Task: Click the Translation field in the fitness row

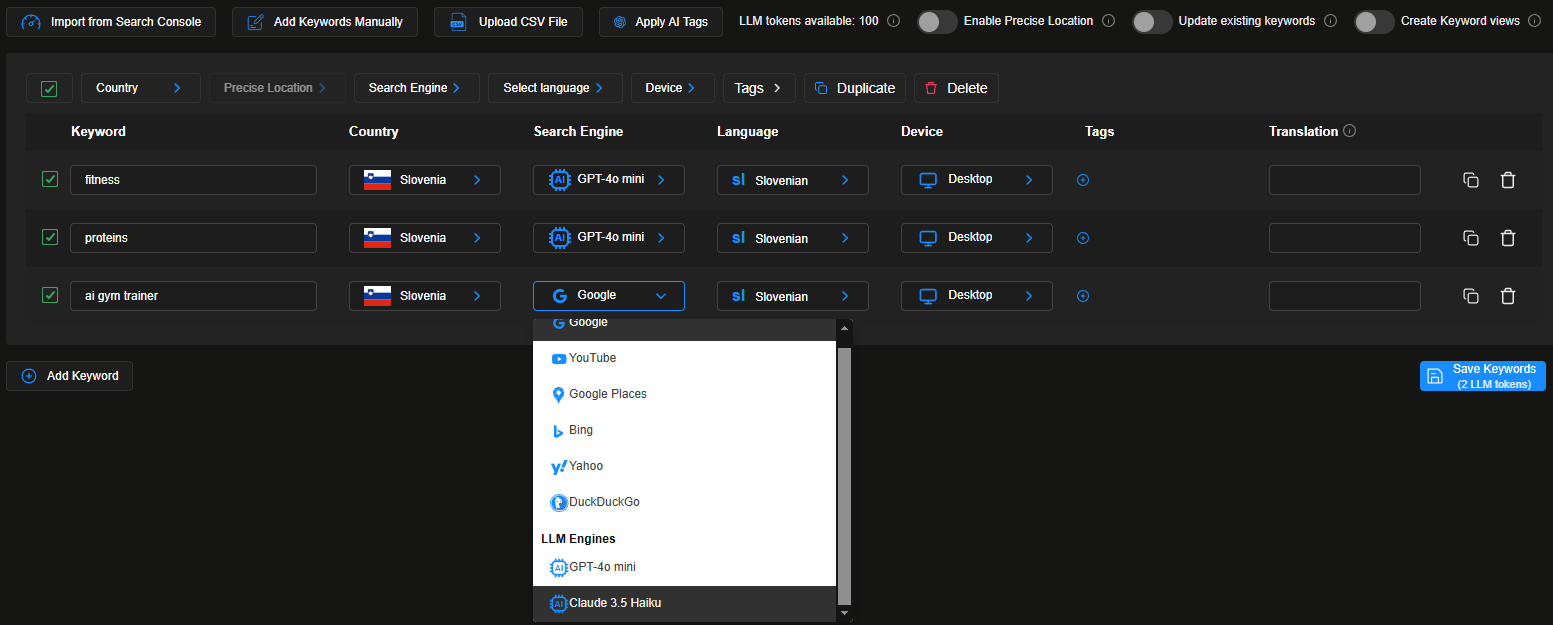Action: 1344,180
